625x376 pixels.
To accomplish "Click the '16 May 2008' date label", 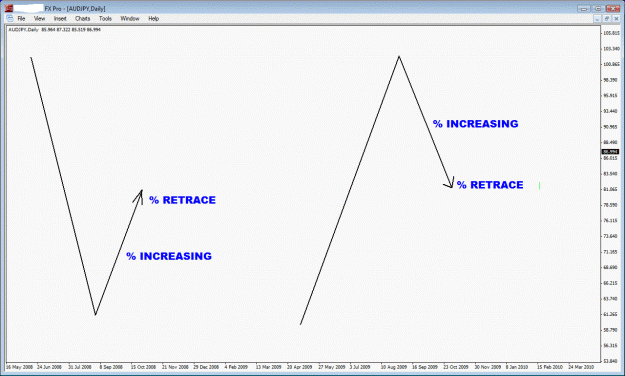I will click(20, 367).
